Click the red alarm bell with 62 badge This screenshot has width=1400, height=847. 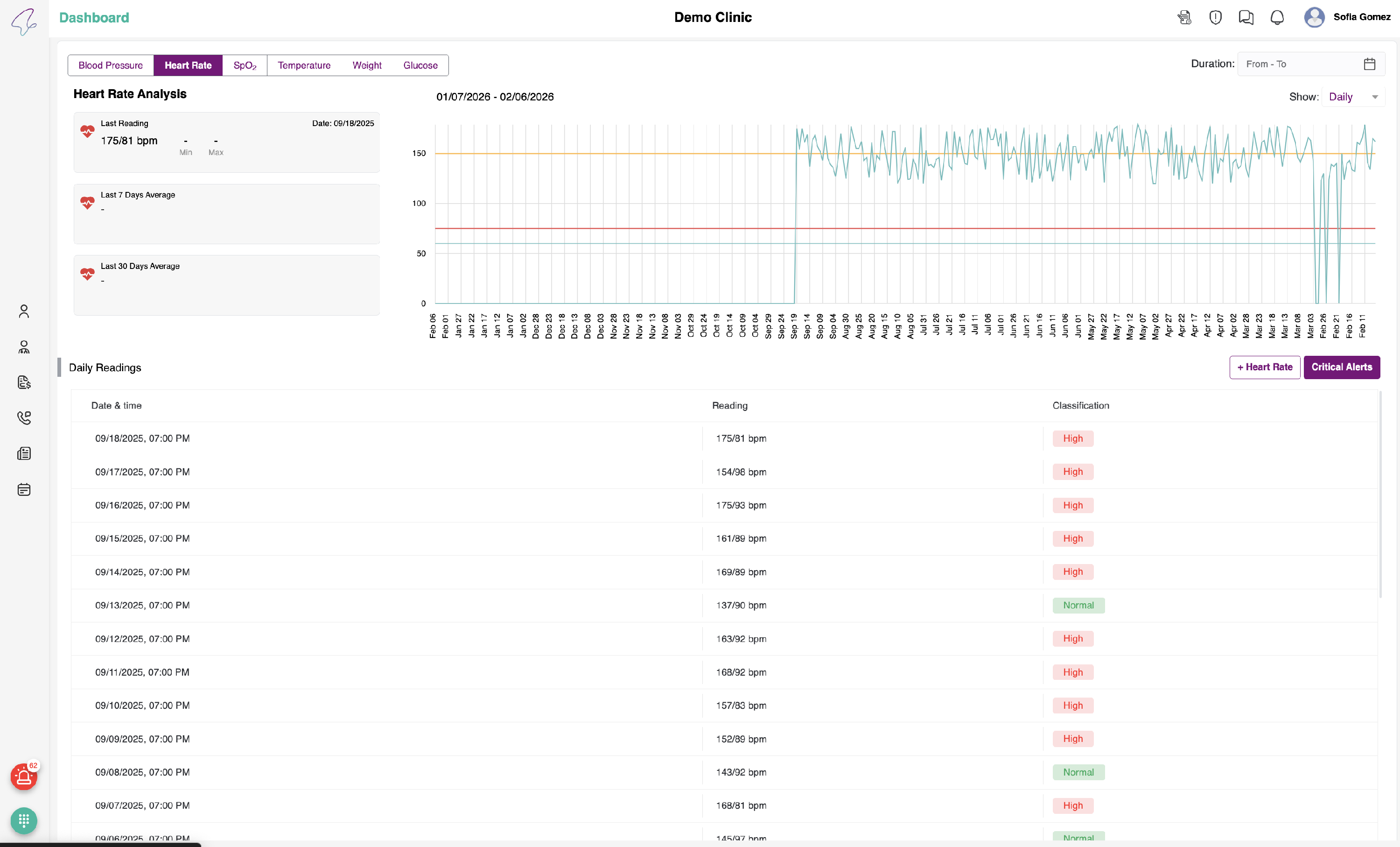pyautogui.click(x=24, y=777)
